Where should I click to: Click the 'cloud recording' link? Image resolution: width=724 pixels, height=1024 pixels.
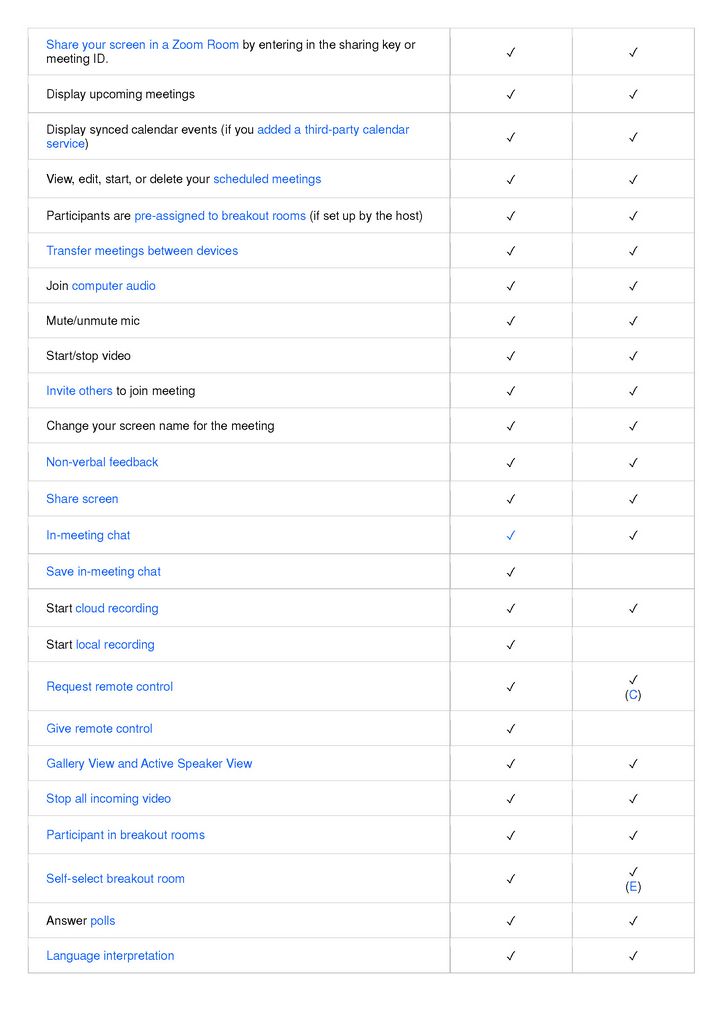point(117,609)
